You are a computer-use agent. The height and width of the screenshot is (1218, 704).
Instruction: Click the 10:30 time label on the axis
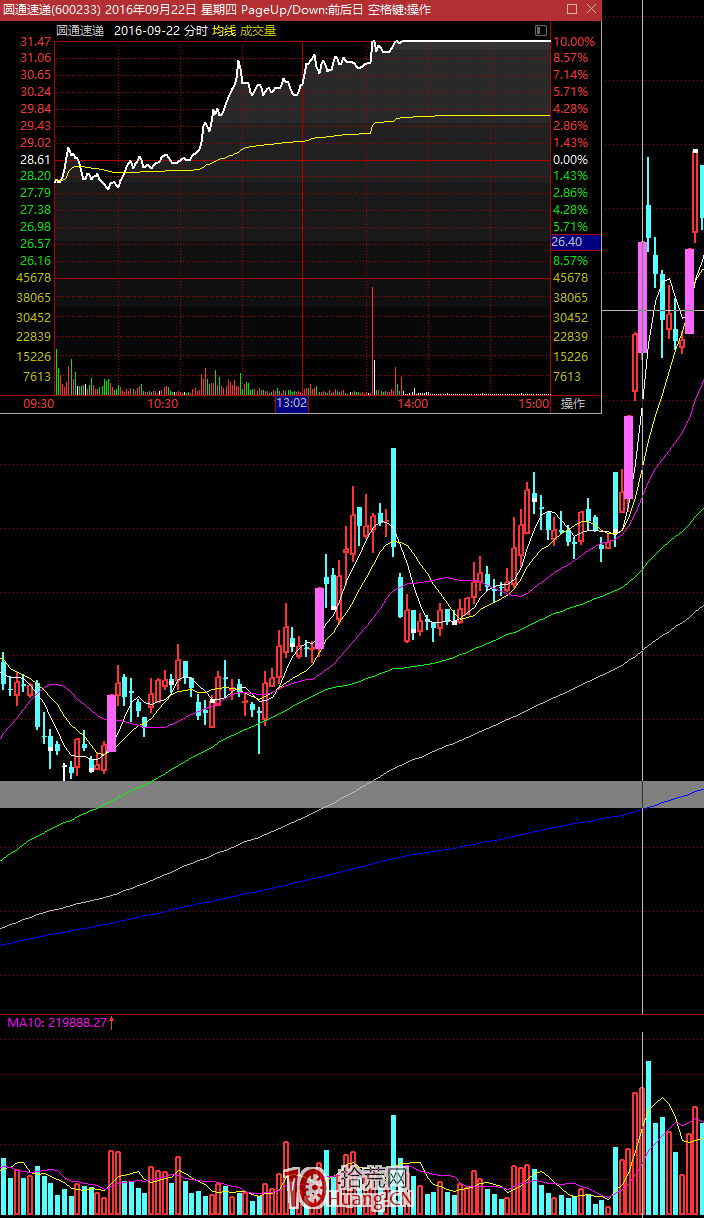coord(163,404)
